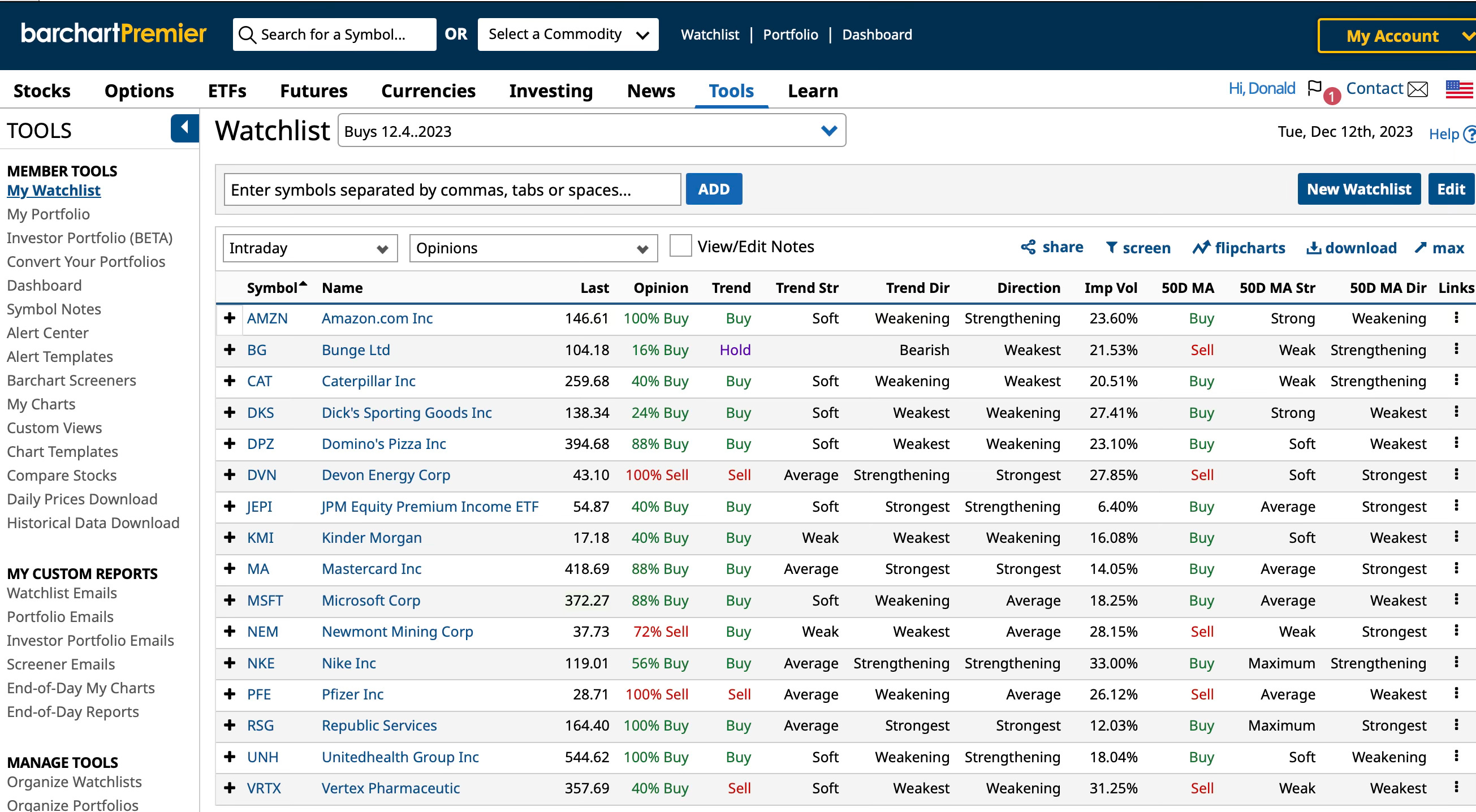The image size is (1476, 812).
Task: Open Compare Stocks in sidebar
Action: pos(62,475)
